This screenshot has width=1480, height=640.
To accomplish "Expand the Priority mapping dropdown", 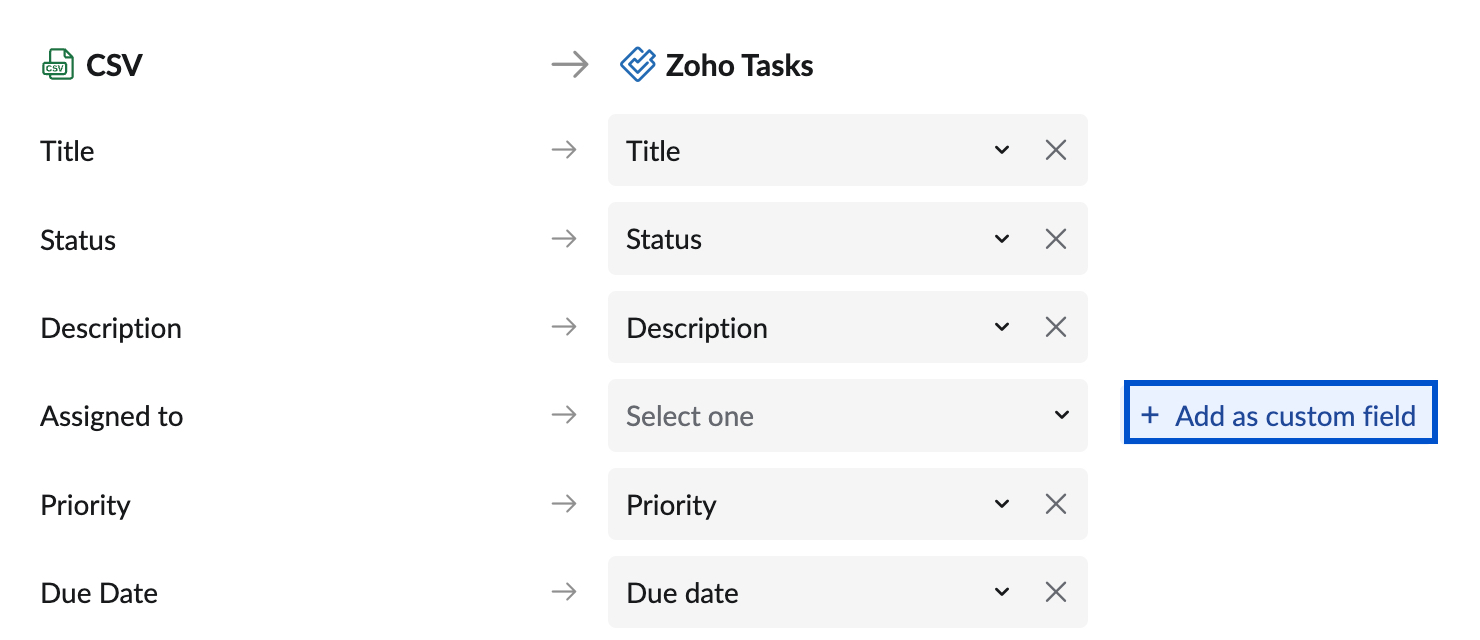I will 1001,505.
